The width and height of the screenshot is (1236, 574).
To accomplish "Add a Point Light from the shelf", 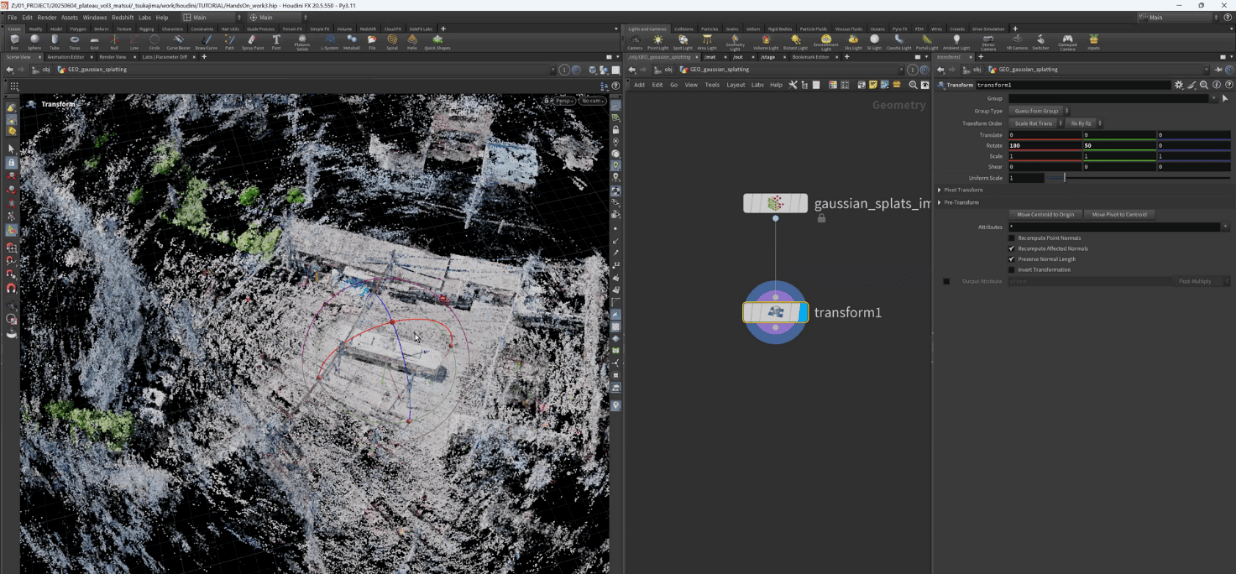I will (x=658, y=41).
